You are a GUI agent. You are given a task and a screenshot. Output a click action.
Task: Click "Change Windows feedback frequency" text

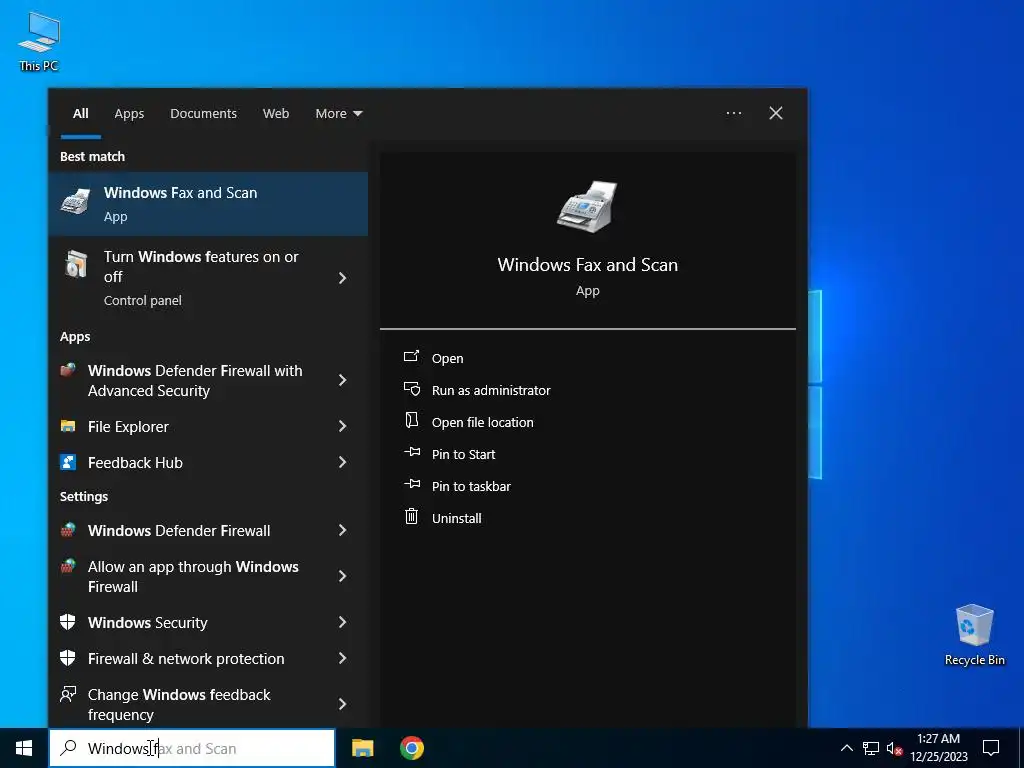click(x=179, y=705)
